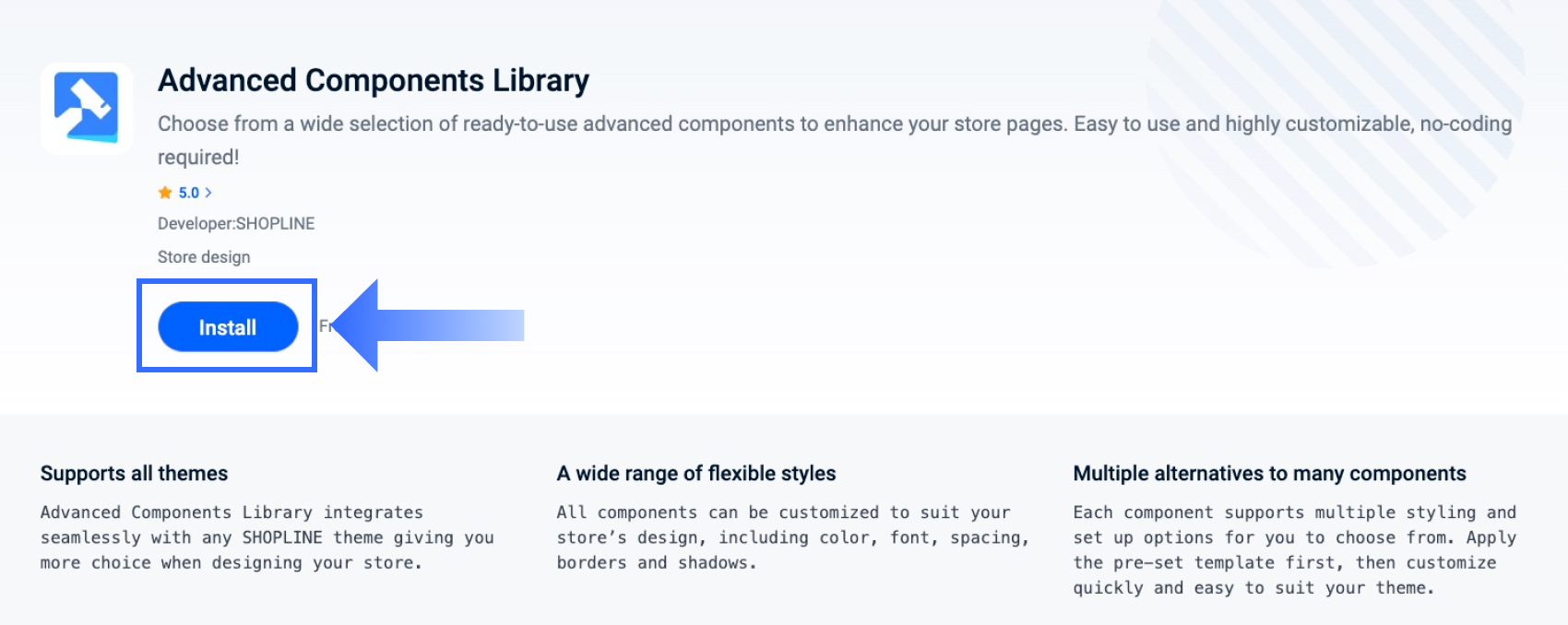Select the Store design category label

(204, 256)
